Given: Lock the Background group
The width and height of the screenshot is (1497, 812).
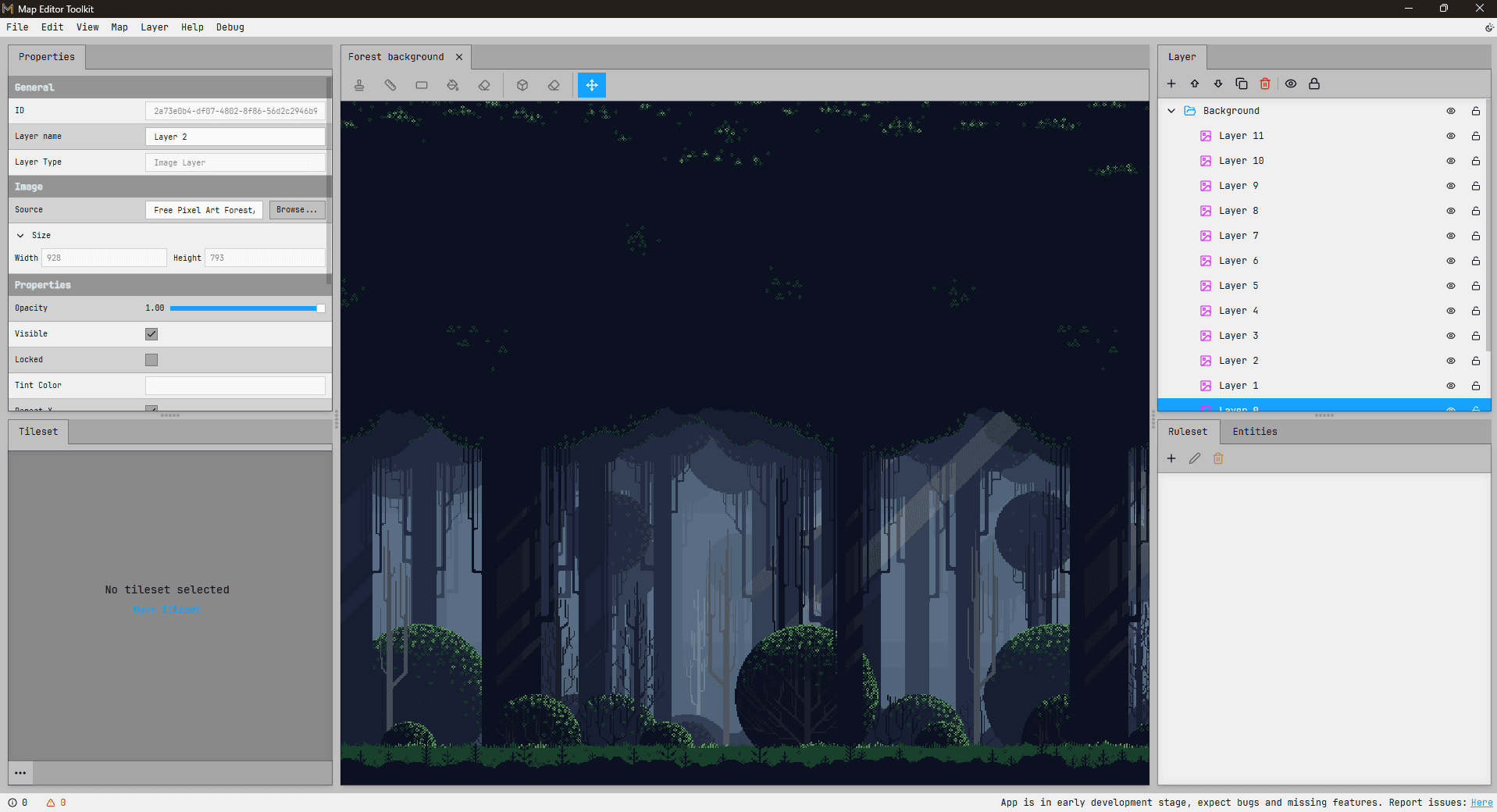Looking at the screenshot, I should point(1476,111).
